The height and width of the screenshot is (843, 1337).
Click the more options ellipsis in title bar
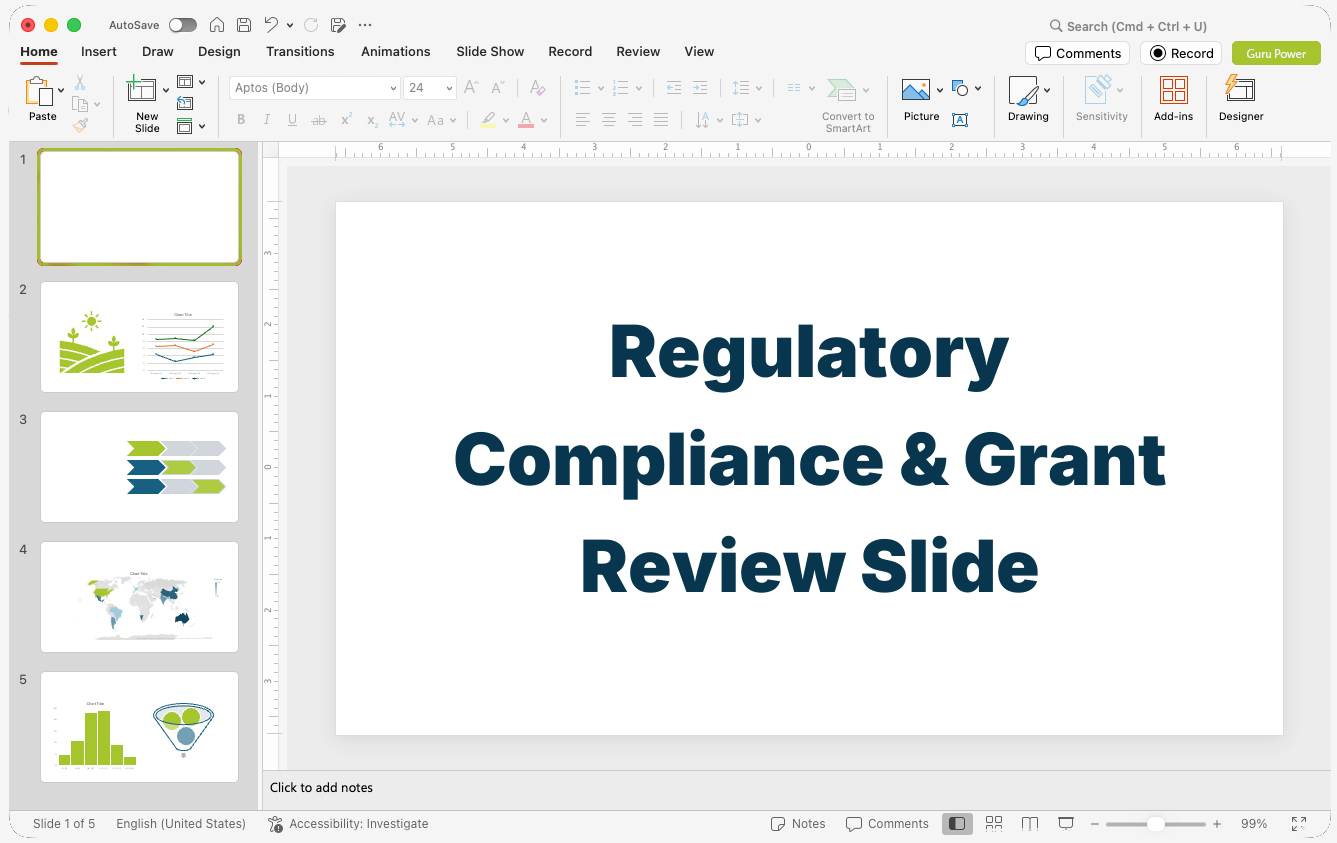click(365, 25)
